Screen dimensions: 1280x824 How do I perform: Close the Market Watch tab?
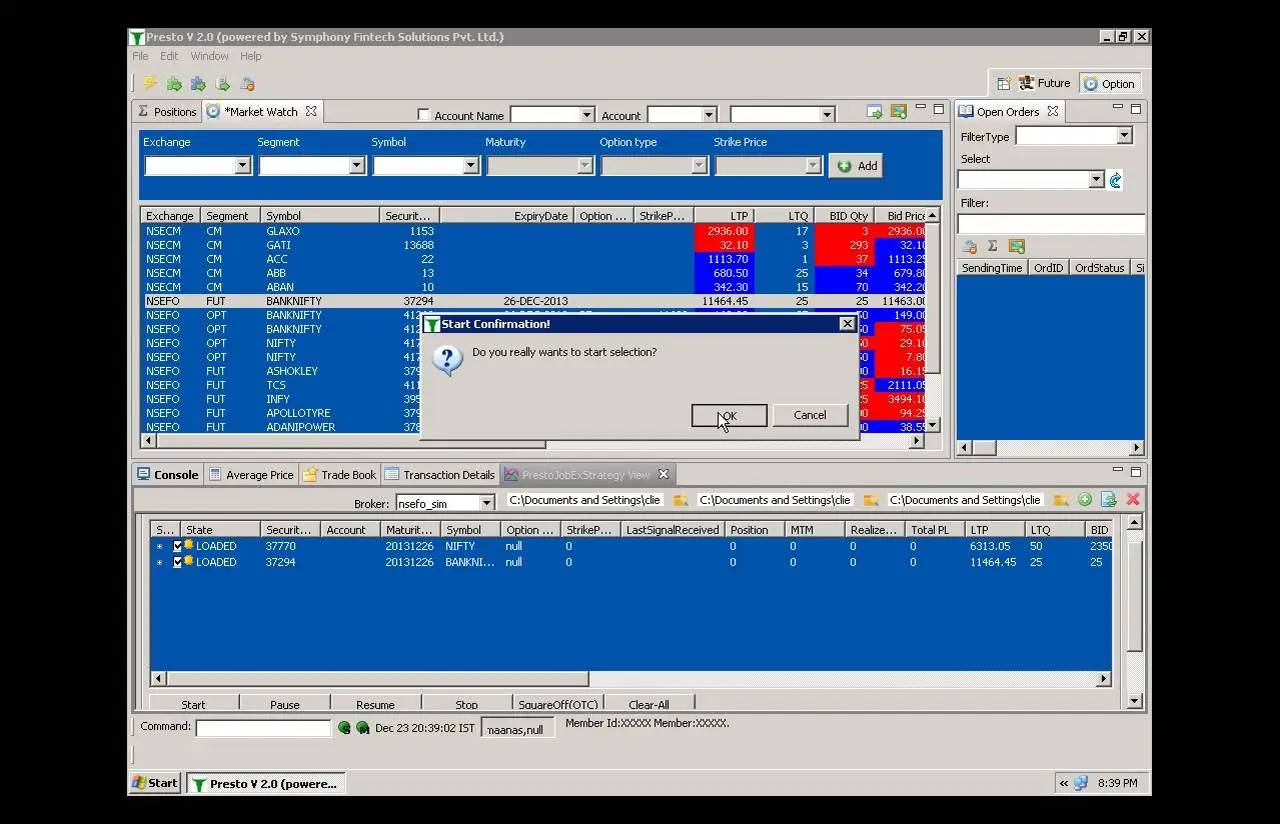pyautogui.click(x=311, y=111)
